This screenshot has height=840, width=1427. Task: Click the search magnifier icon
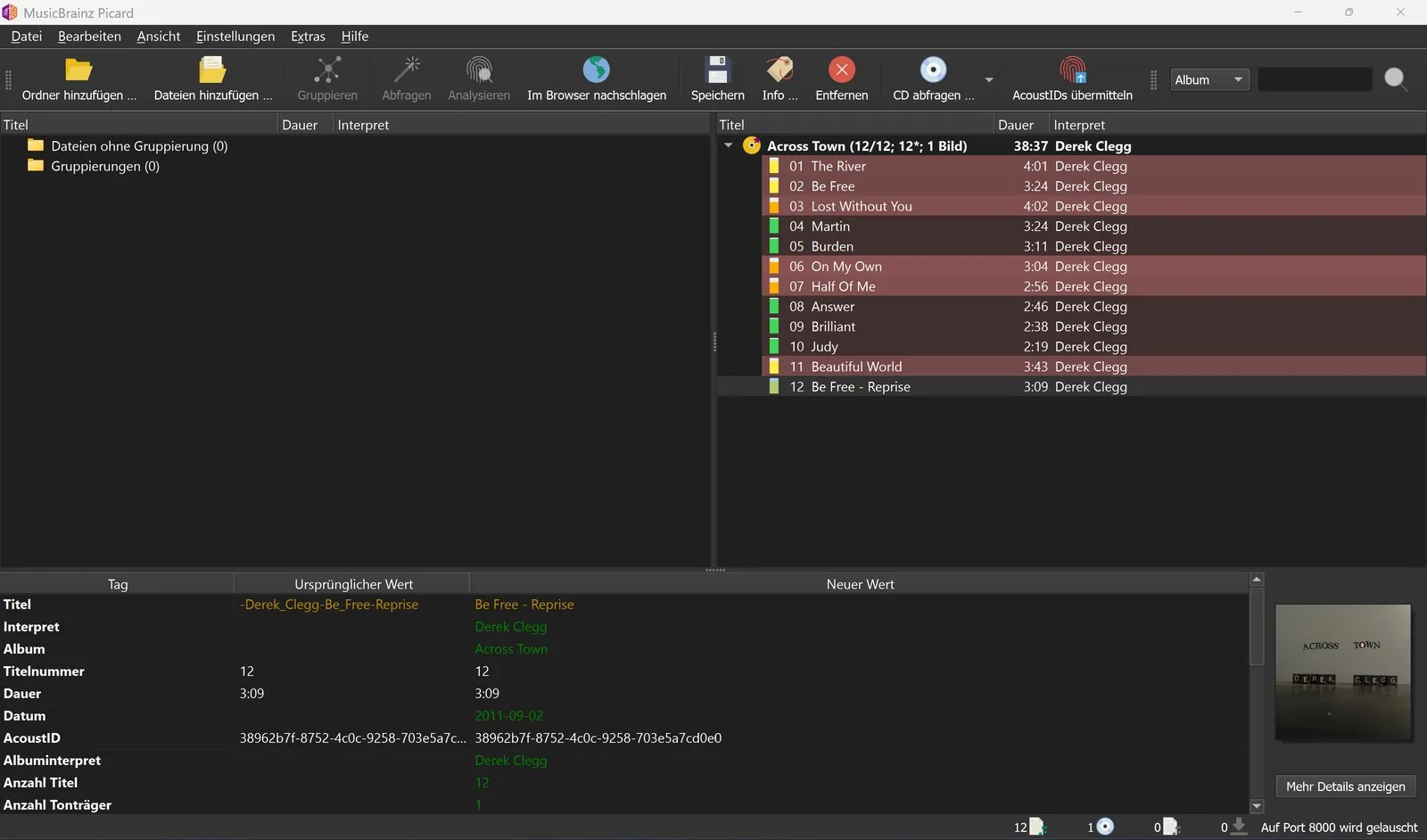tap(1396, 79)
